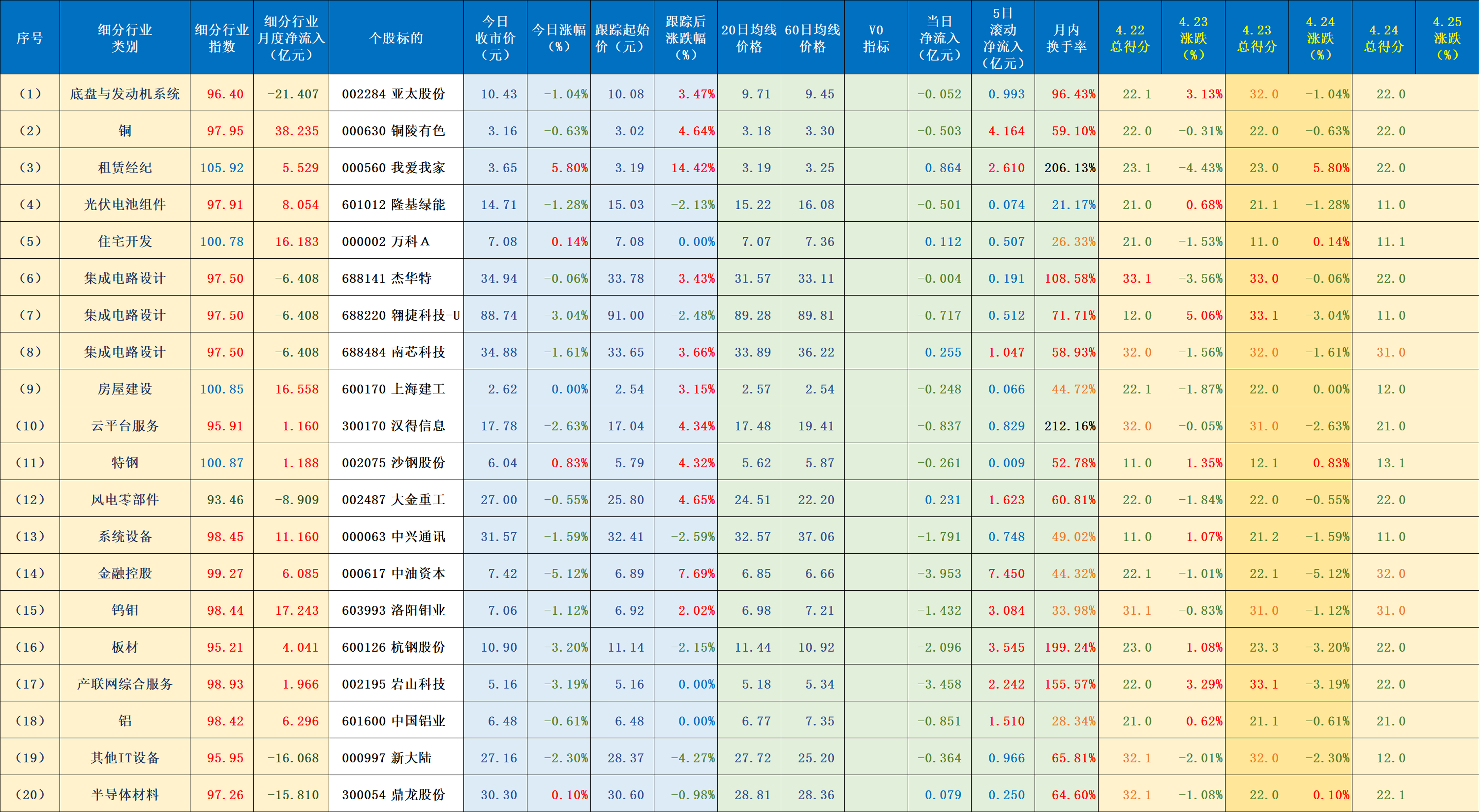Image resolution: width=1480 pixels, height=812 pixels.
Task: Click the 细分行业类别 column header
Action: pos(125,37)
